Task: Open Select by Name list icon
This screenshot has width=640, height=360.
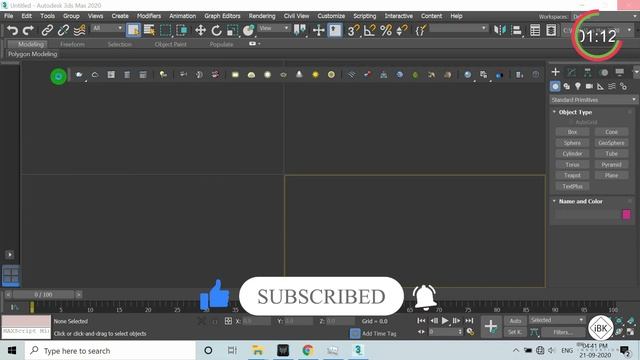Action: coord(149,30)
